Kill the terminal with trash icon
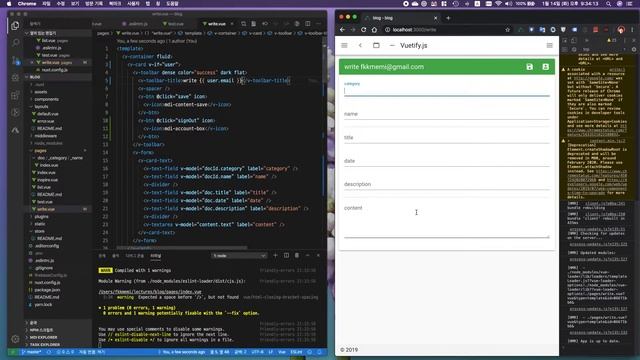The height and width of the screenshot is (360, 640). pos(297,256)
